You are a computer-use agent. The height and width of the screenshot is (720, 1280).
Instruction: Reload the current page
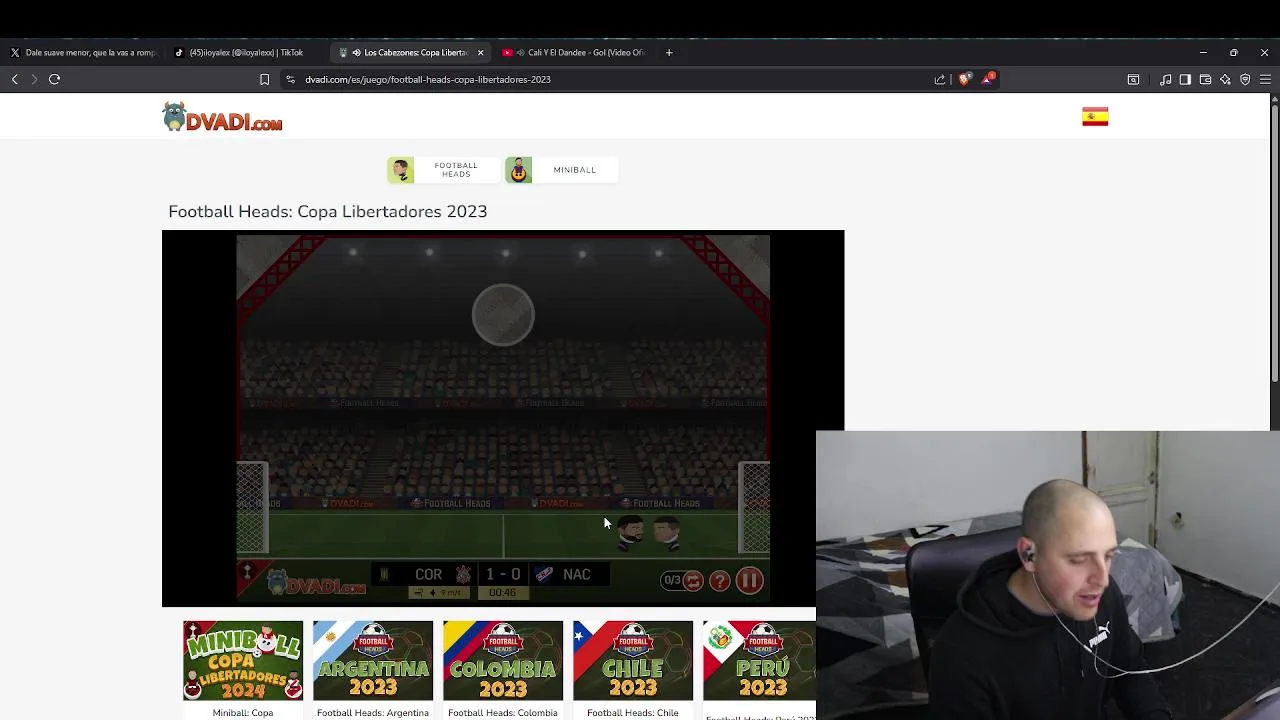point(55,79)
